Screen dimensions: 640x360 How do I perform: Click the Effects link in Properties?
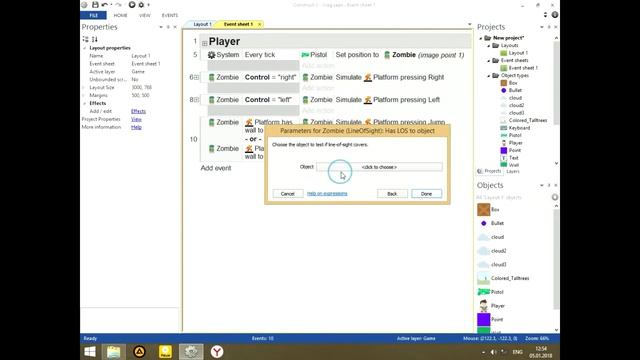(138, 111)
